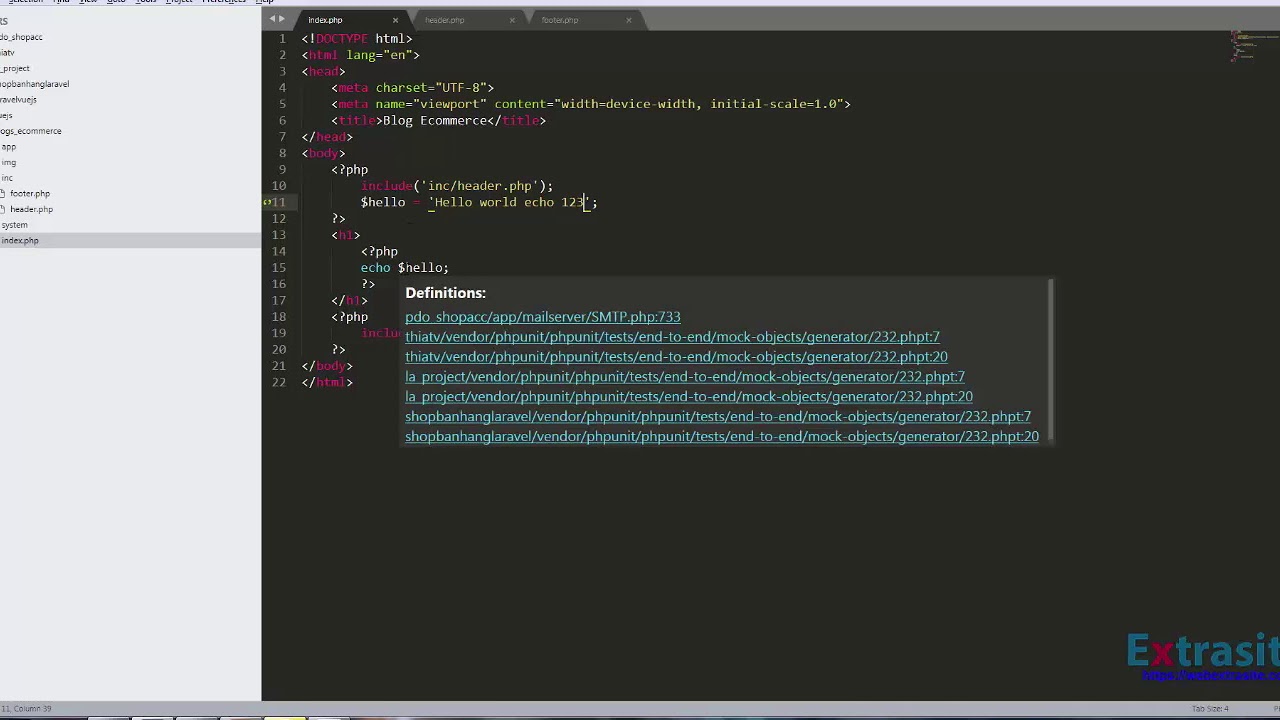Open thiatv generator/232.phpt:20 definition link
This screenshot has width=1280, height=720.
point(676,357)
